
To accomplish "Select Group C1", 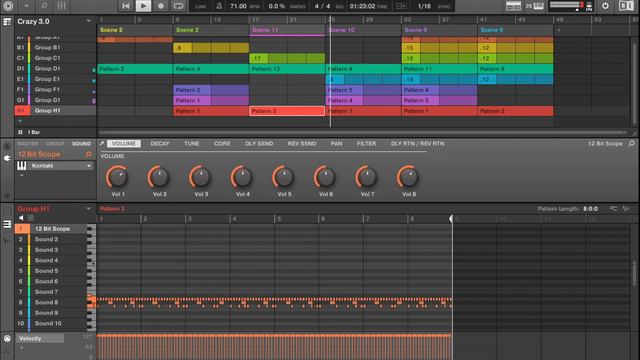I will 55,58.
